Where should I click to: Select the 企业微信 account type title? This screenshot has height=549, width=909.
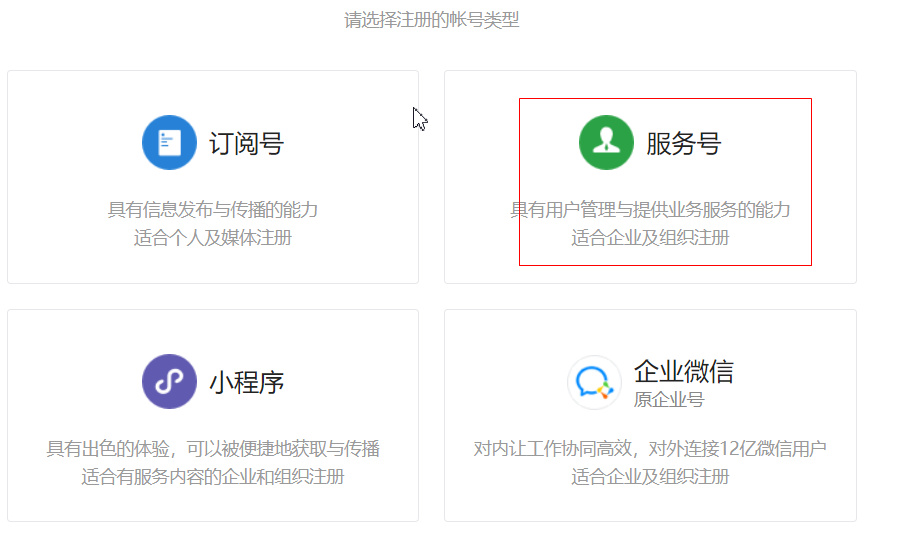683,372
